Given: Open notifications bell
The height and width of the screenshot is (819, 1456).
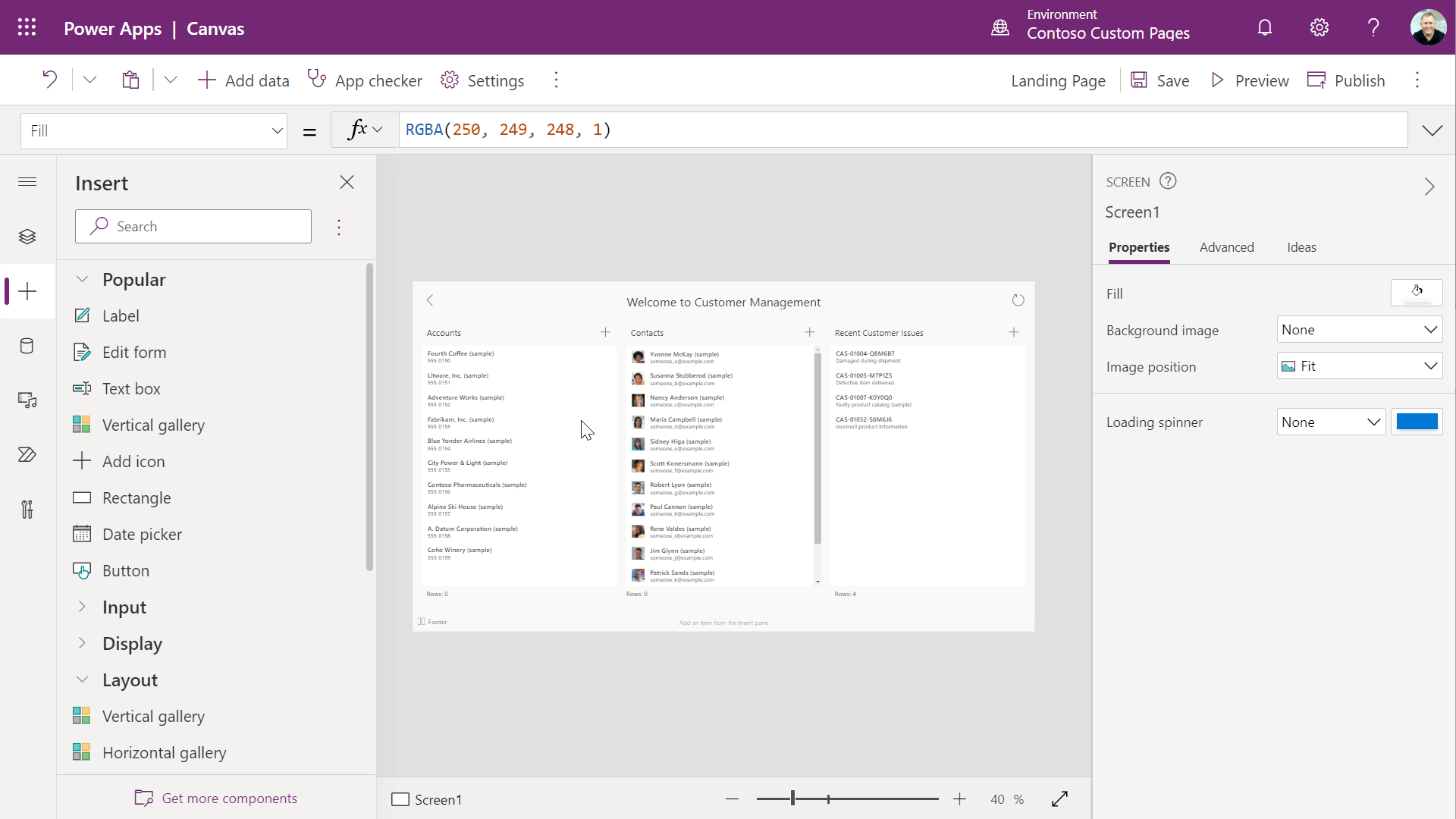Looking at the screenshot, I should 1264,27.
